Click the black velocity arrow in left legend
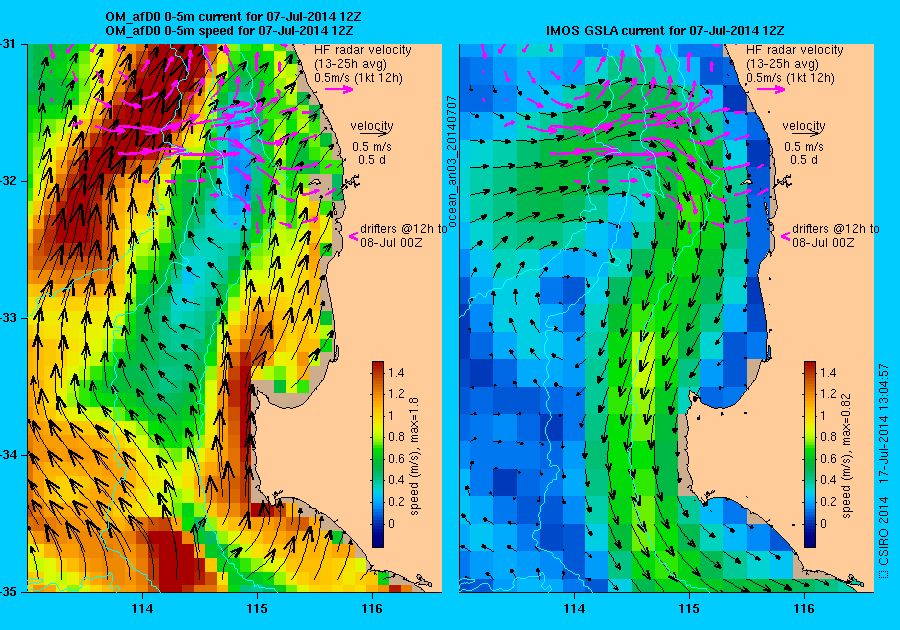900x630 pixels. (x=375, y=133)
